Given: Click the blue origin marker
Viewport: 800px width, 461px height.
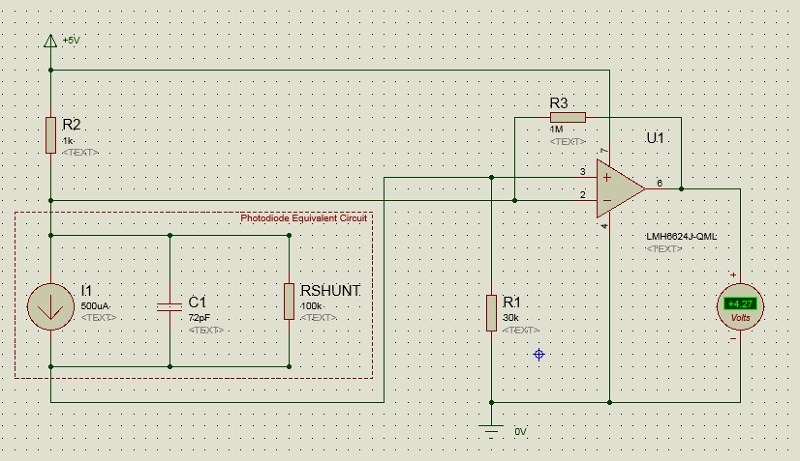Looking at the screenshot, I should click(x=539, y=354).
